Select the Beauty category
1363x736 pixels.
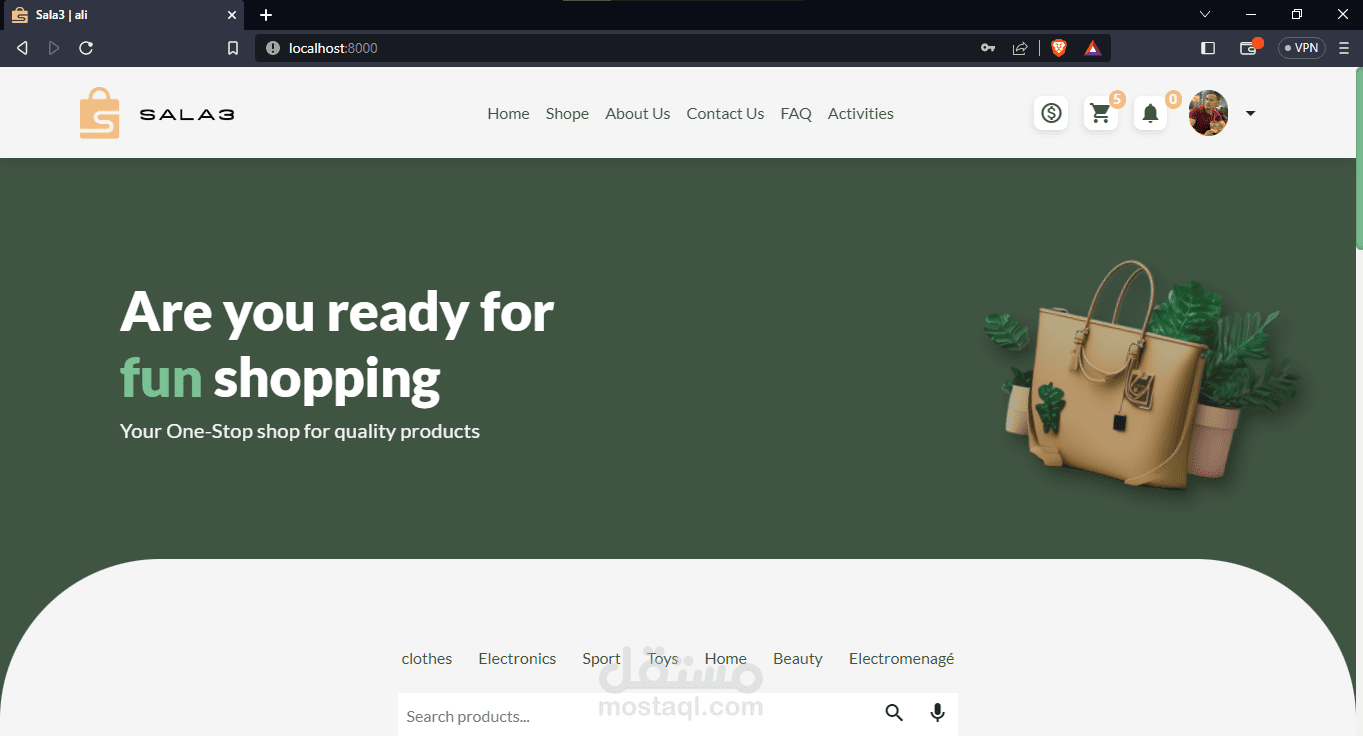click(x=797, y=658)
